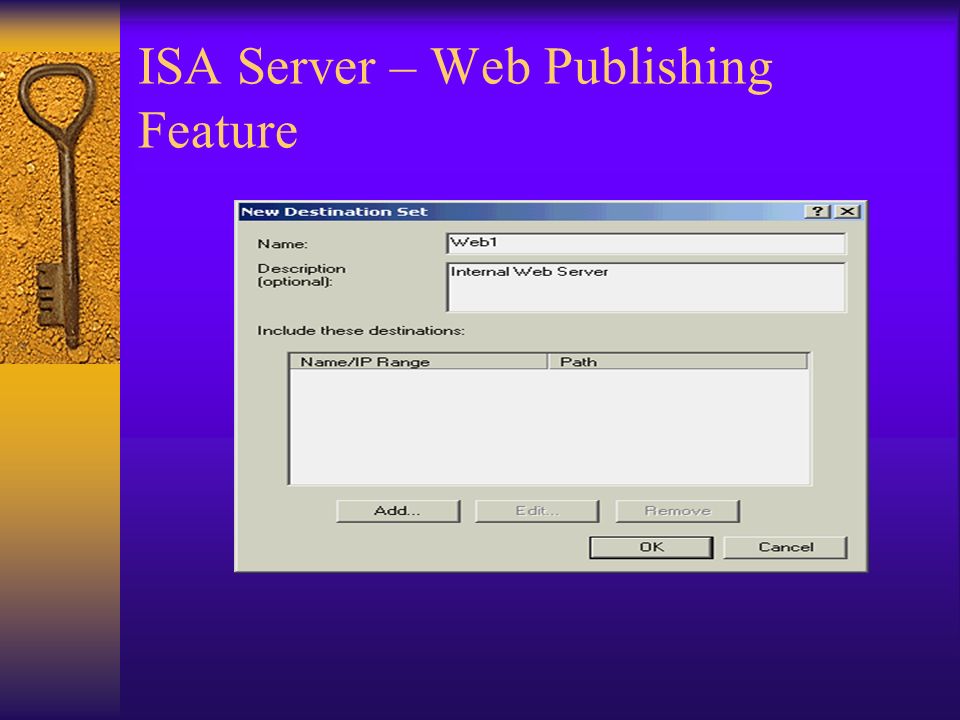This screenshot has width=960, height=720.
Task: Click the Path column header
Action: [678, 361]
